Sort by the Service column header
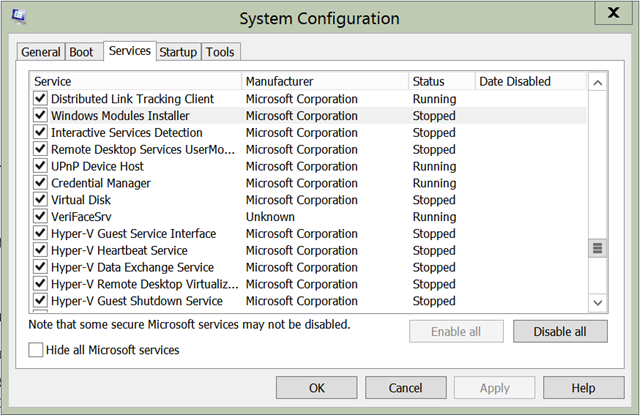Screen dimensions: 640x415 [137, 81]
